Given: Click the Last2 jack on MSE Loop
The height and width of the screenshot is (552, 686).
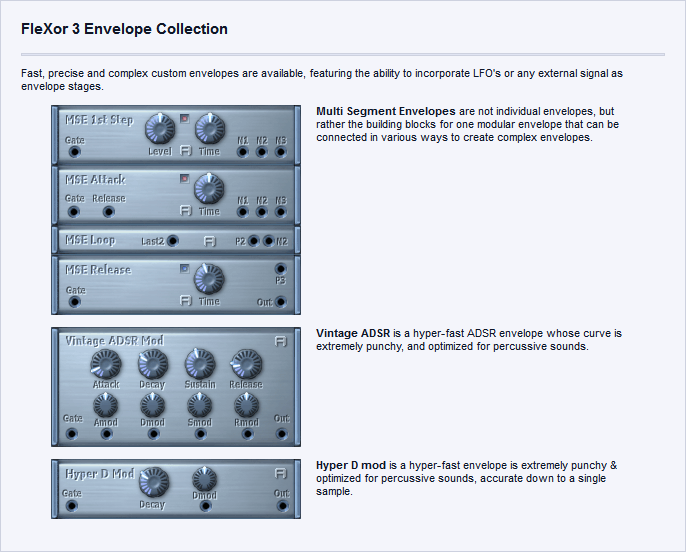Looking at the screenshot, I should tap(173, 241).
